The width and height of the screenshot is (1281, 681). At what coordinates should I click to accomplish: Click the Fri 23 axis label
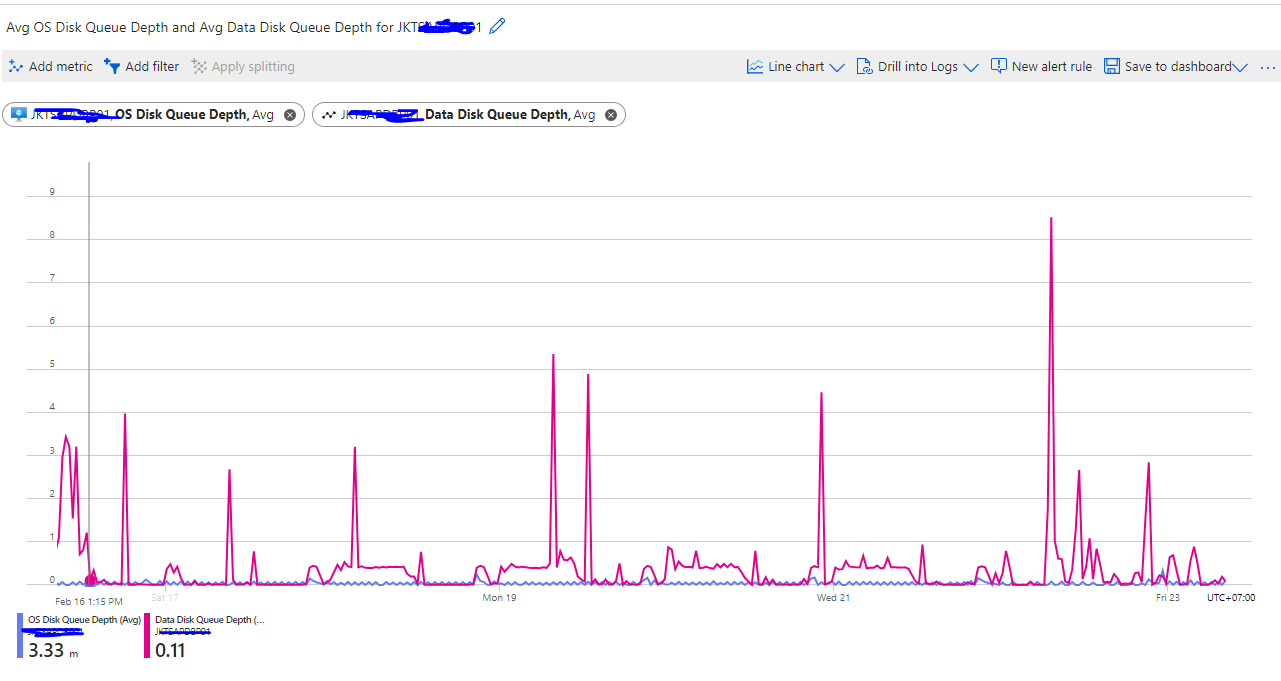point(1167,598)
